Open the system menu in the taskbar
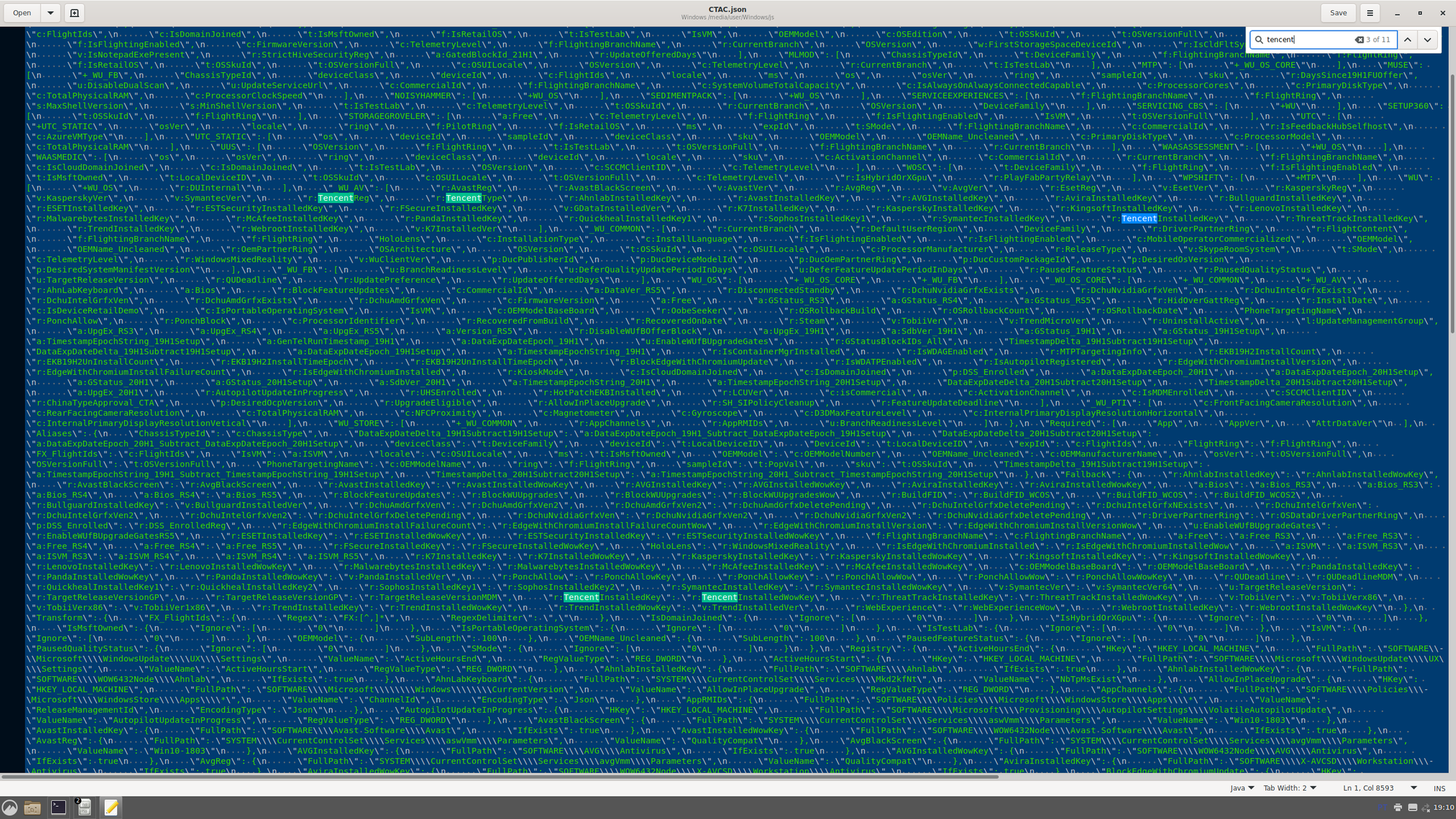The width and height of the screenshot is (1456, 819). (x=9, y=807)
